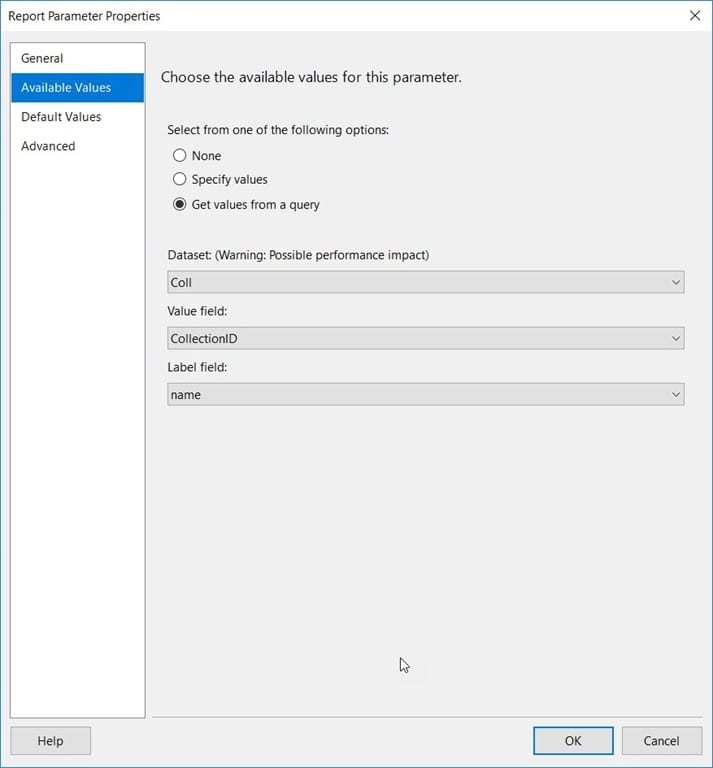Confirm changes with the OK button
Image resolution: width=713 pixels, height=768 pixels.
coord(573,741)
